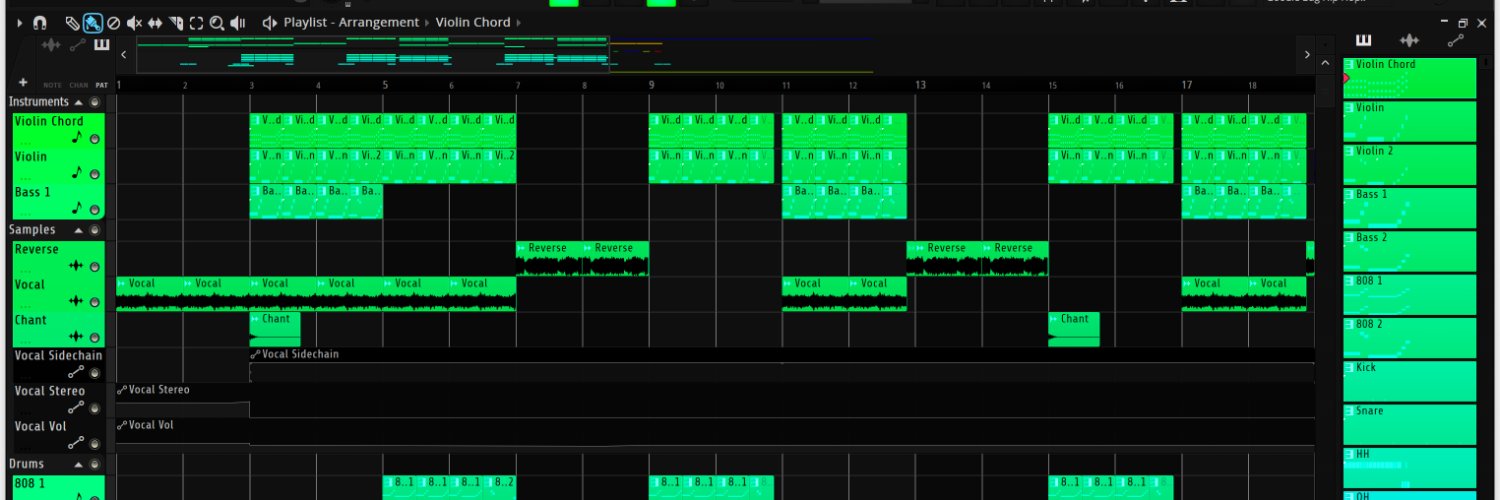The height and width of the screenshot is (500, 1500).
Task: Toggle the magnet snap option
Action: 40,22
